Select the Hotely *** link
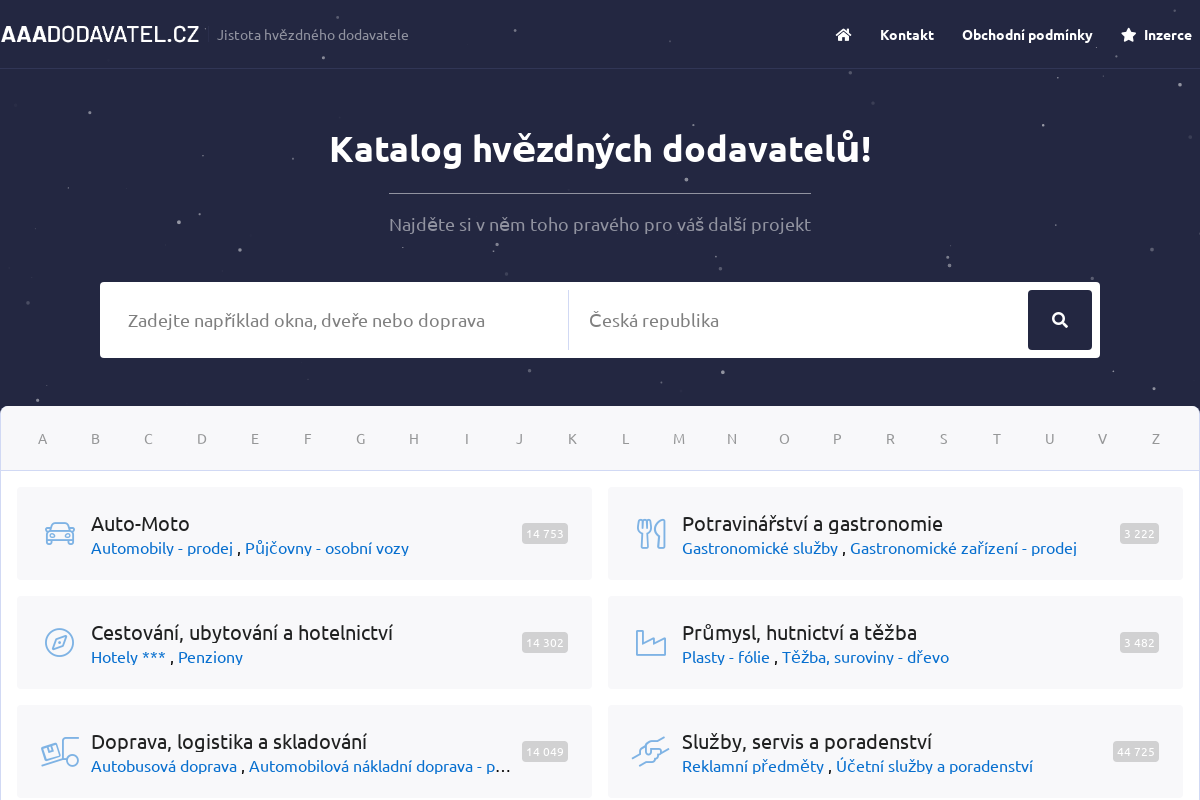Viewport: 1200px width, 800px height. [x=129, y=657]
